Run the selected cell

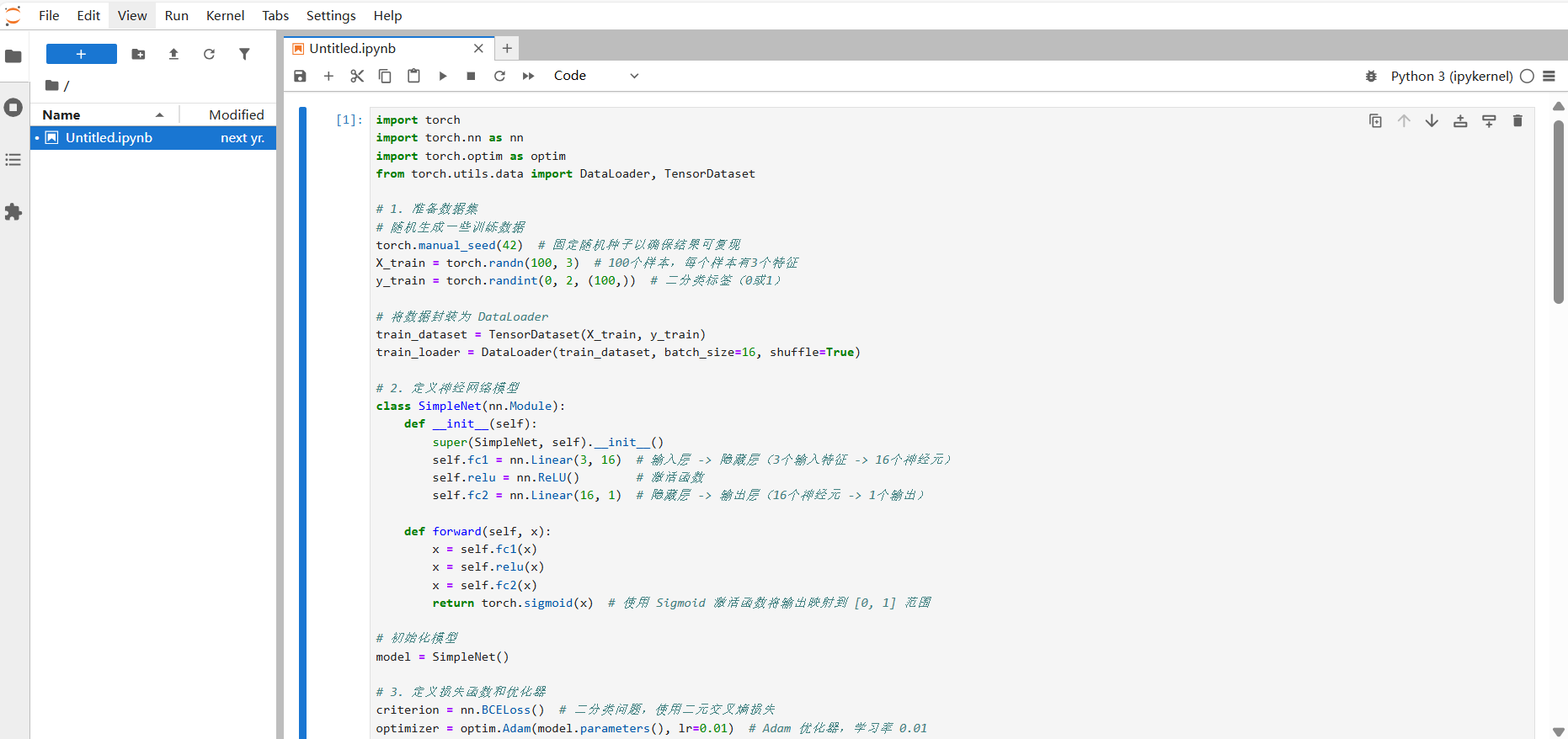(x=443, y=76)
